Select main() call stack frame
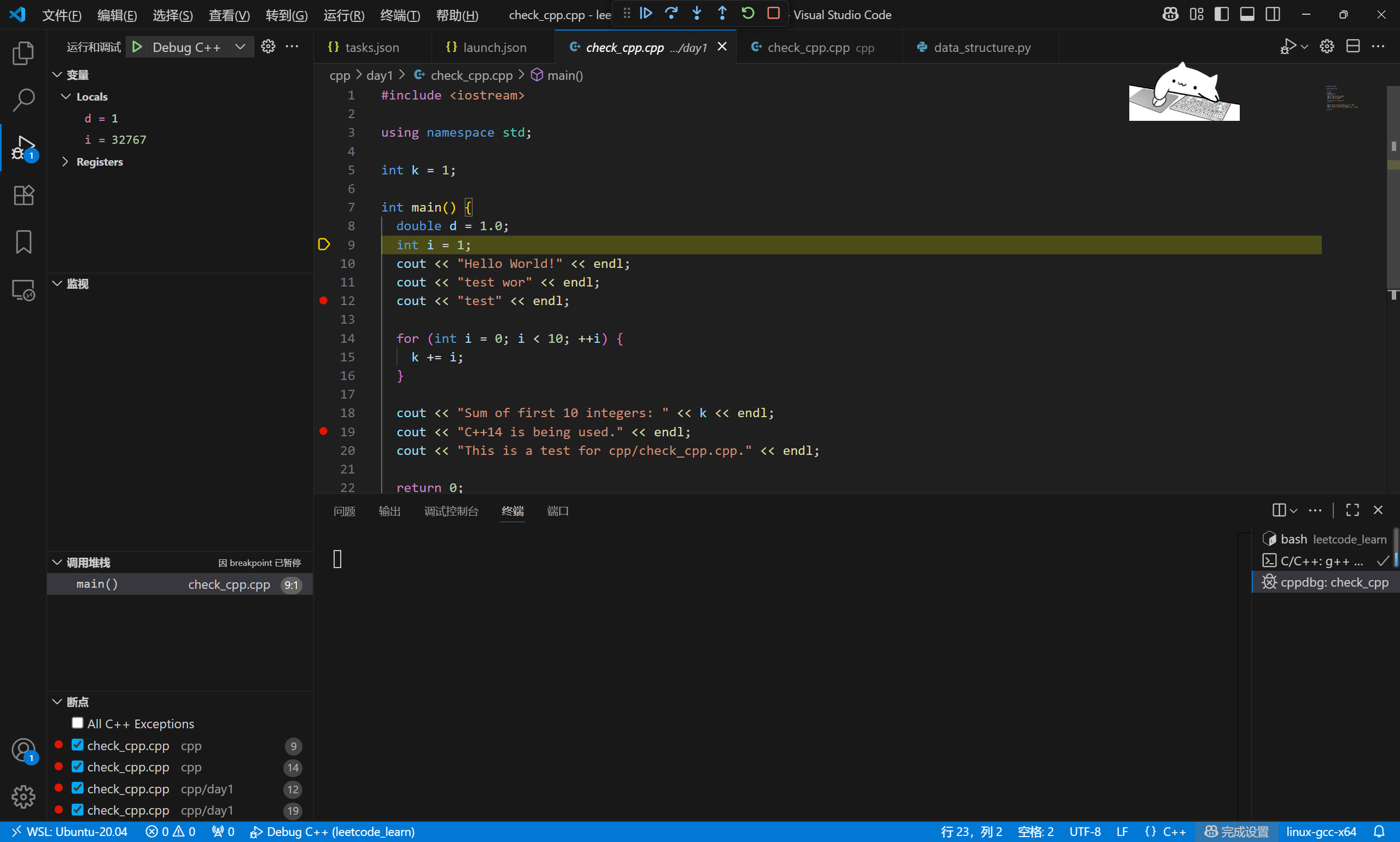1400x842 pixels. point(179,584)
